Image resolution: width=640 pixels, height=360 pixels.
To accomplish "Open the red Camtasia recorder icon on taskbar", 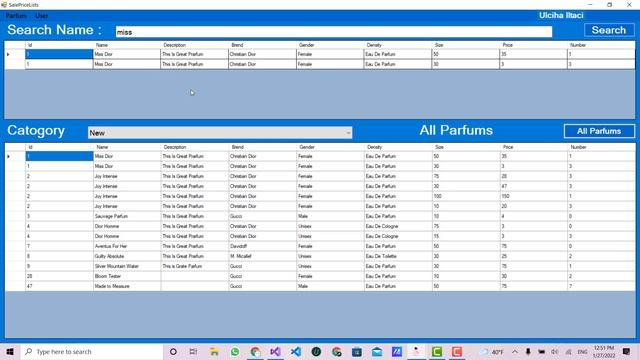I will point(457,351).
